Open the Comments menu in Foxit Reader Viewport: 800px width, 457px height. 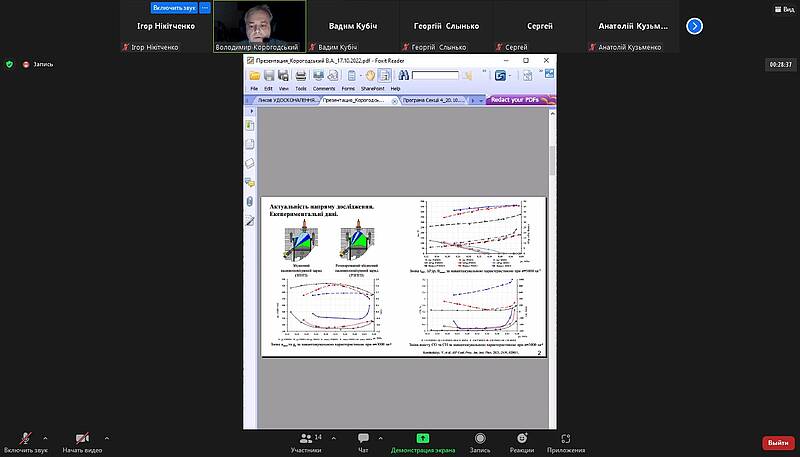(x=323, y=89)
